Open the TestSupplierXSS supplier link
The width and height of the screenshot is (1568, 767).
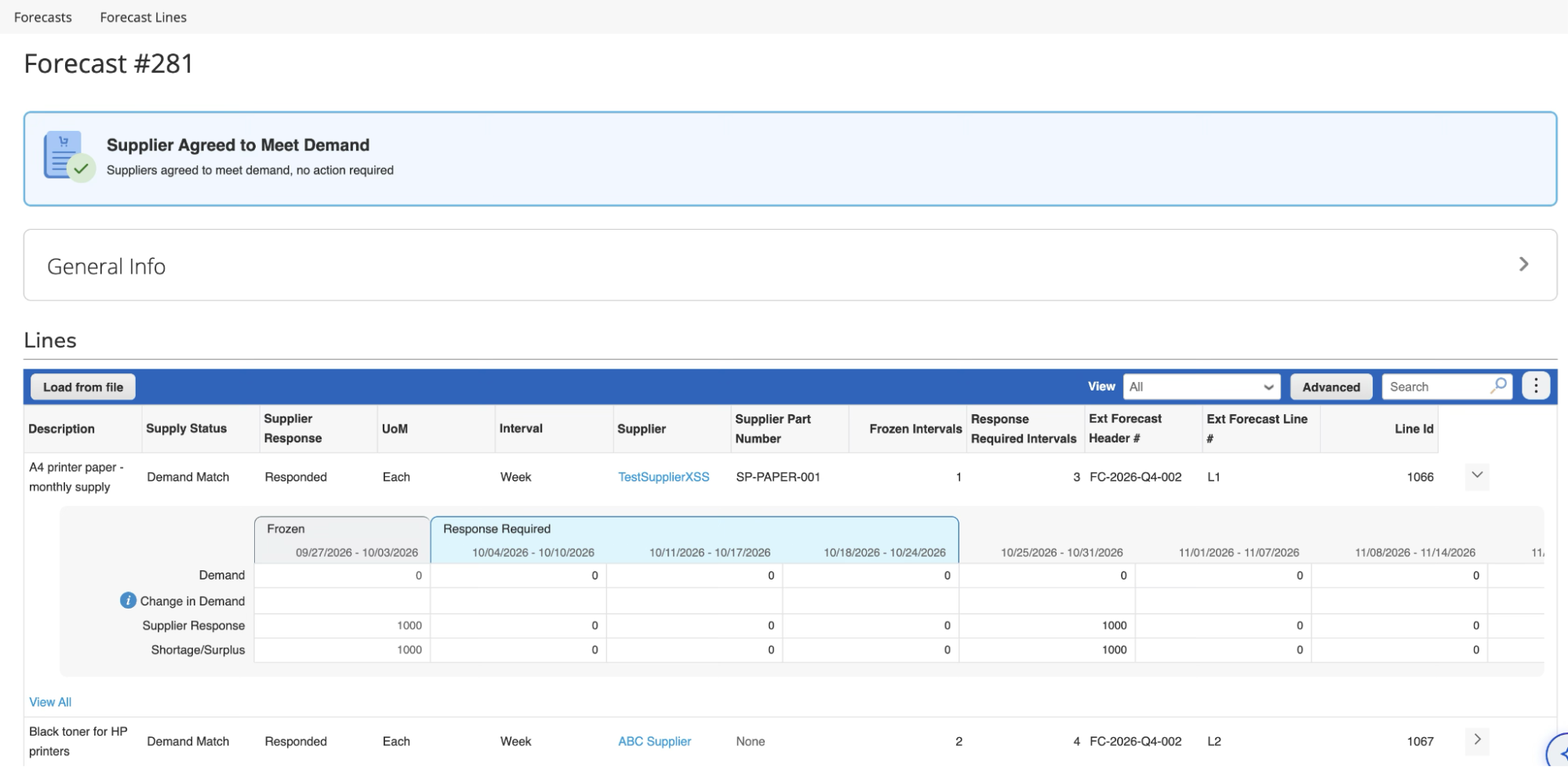click(664, 477)
